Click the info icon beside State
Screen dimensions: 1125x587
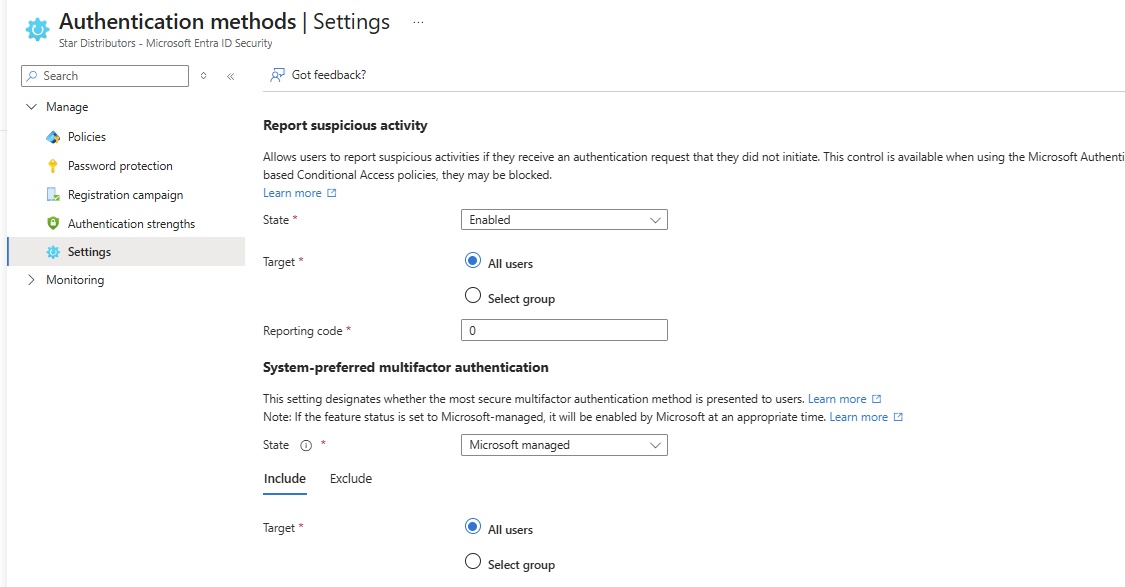click(306, 446)
